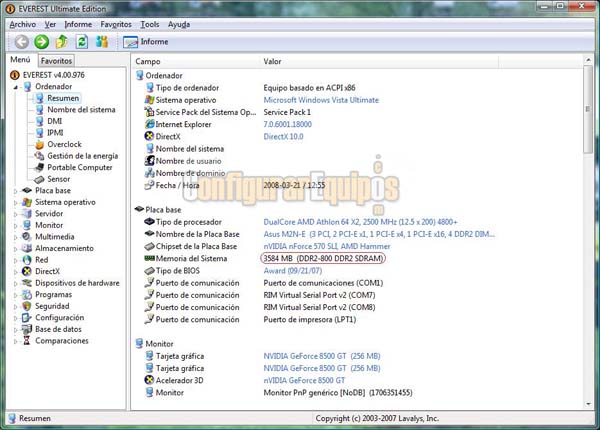Click the Comparaciones hourglass icon
Viewport: 600px width, 430px height.
click(x=27, y=340)
